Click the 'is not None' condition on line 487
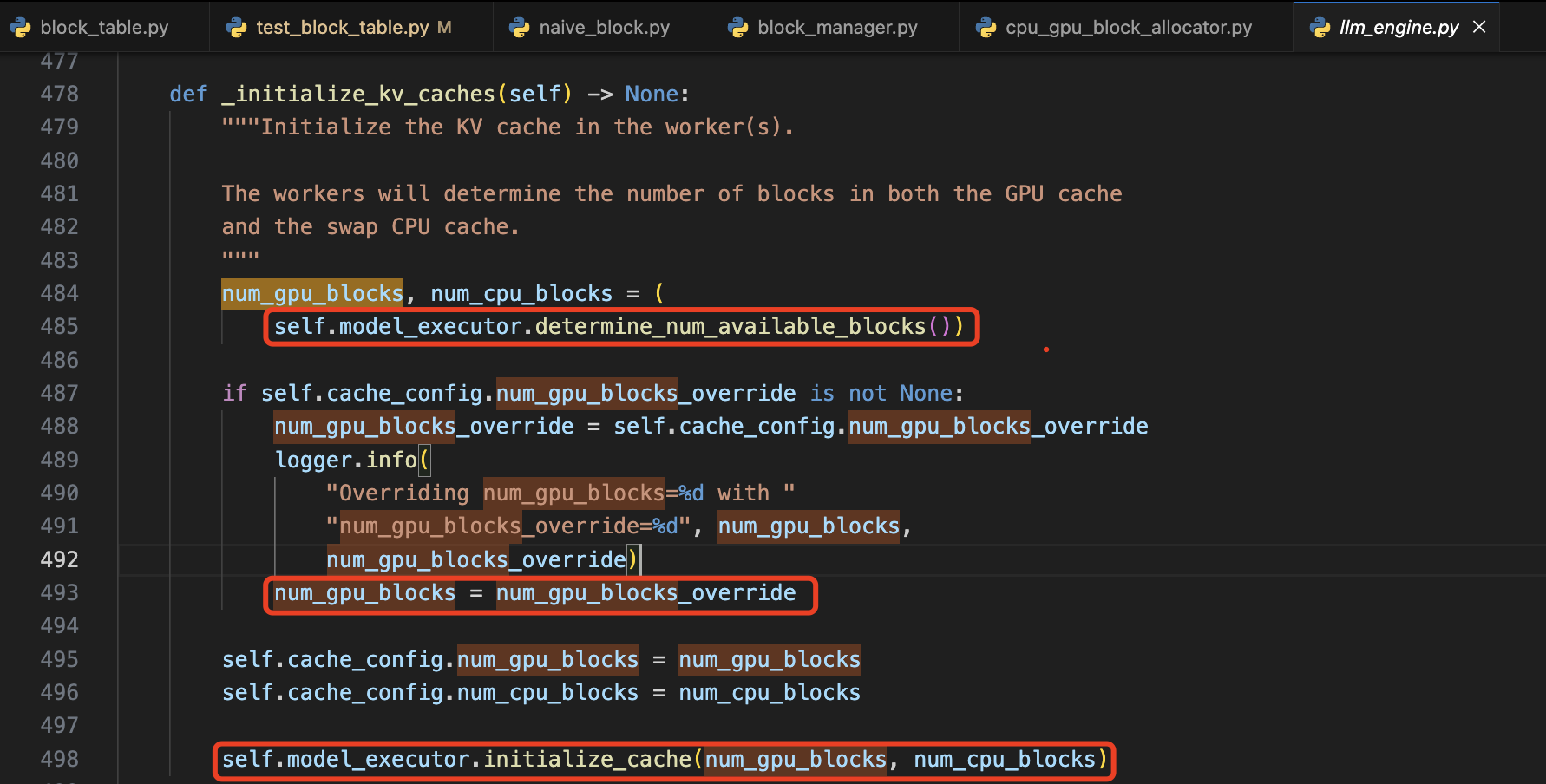 881,393
